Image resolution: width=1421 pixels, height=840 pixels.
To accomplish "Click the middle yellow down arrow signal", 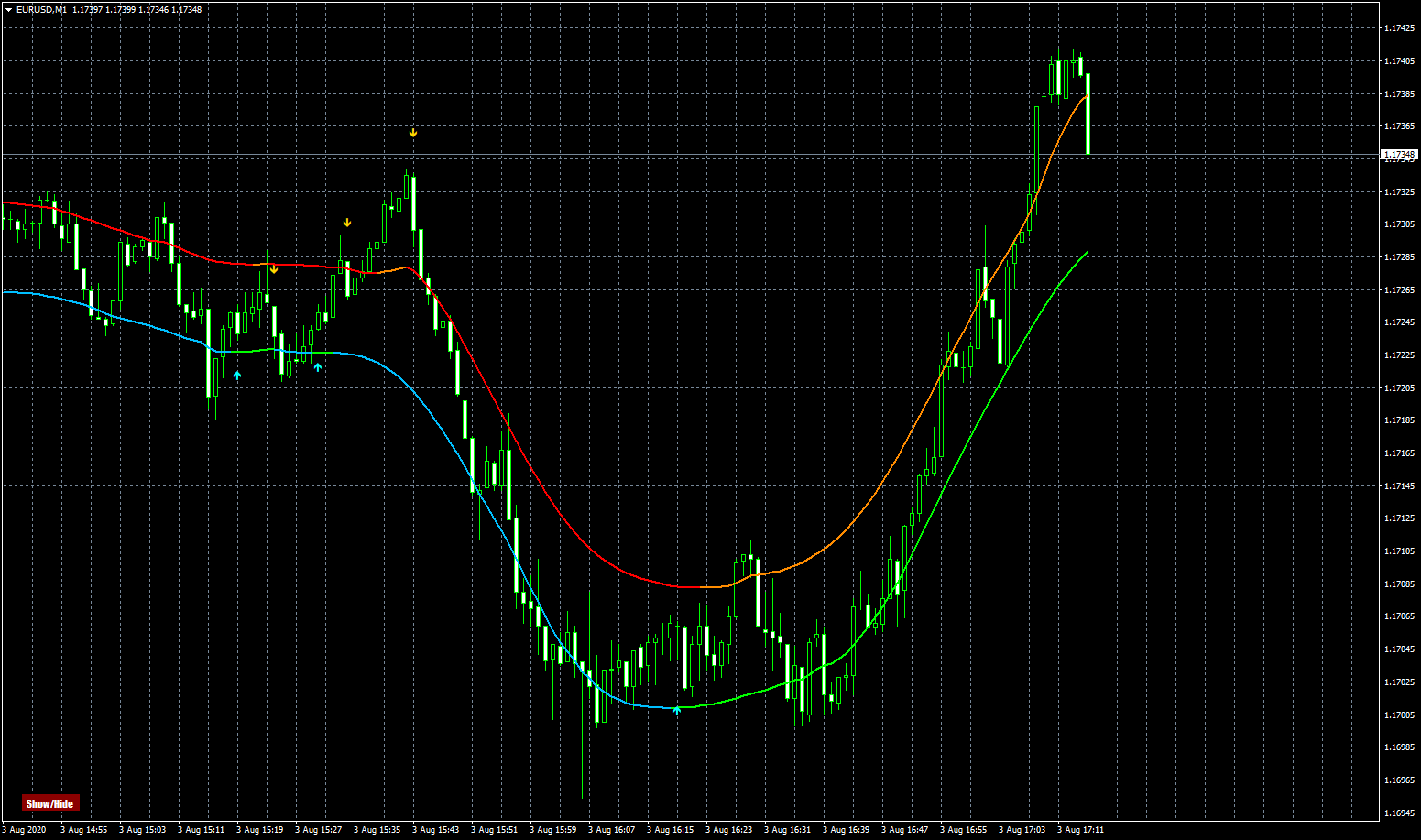I will coord(347,223).
